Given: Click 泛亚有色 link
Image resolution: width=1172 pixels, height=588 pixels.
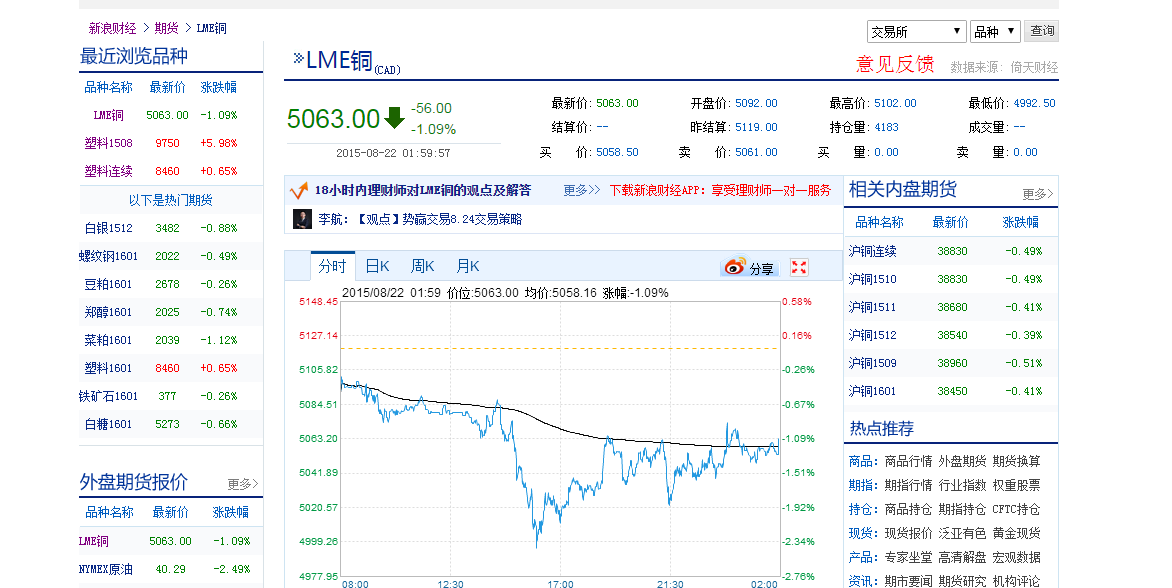Looking at the screenshot, I should [x=962, y=533].
